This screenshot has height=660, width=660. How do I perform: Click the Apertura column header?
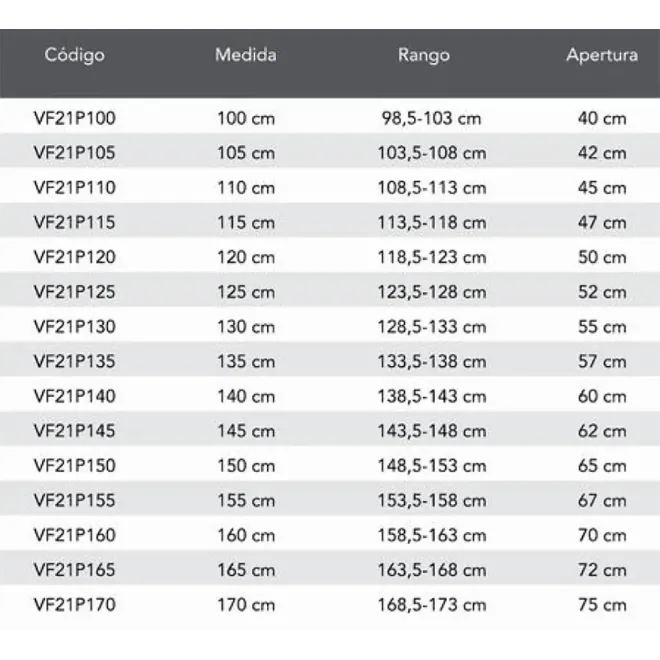[x=602, y=55]
